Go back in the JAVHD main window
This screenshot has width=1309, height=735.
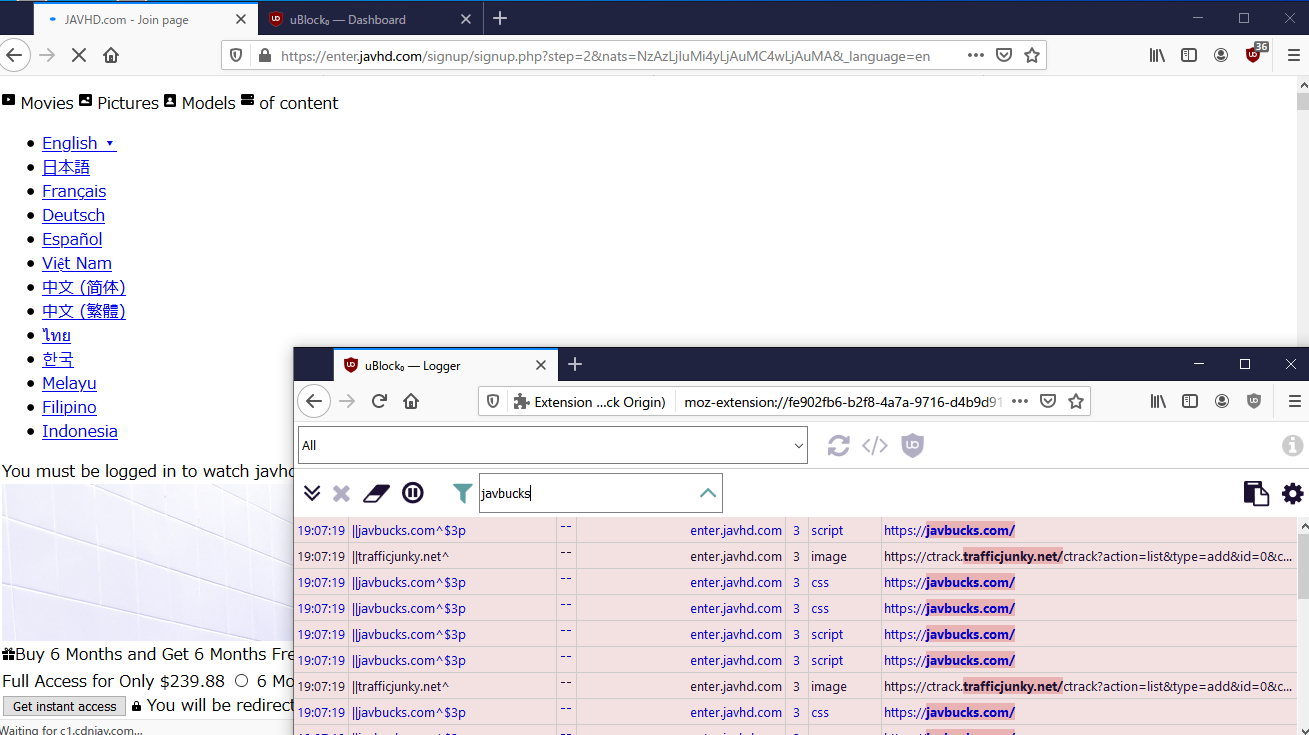14,56
